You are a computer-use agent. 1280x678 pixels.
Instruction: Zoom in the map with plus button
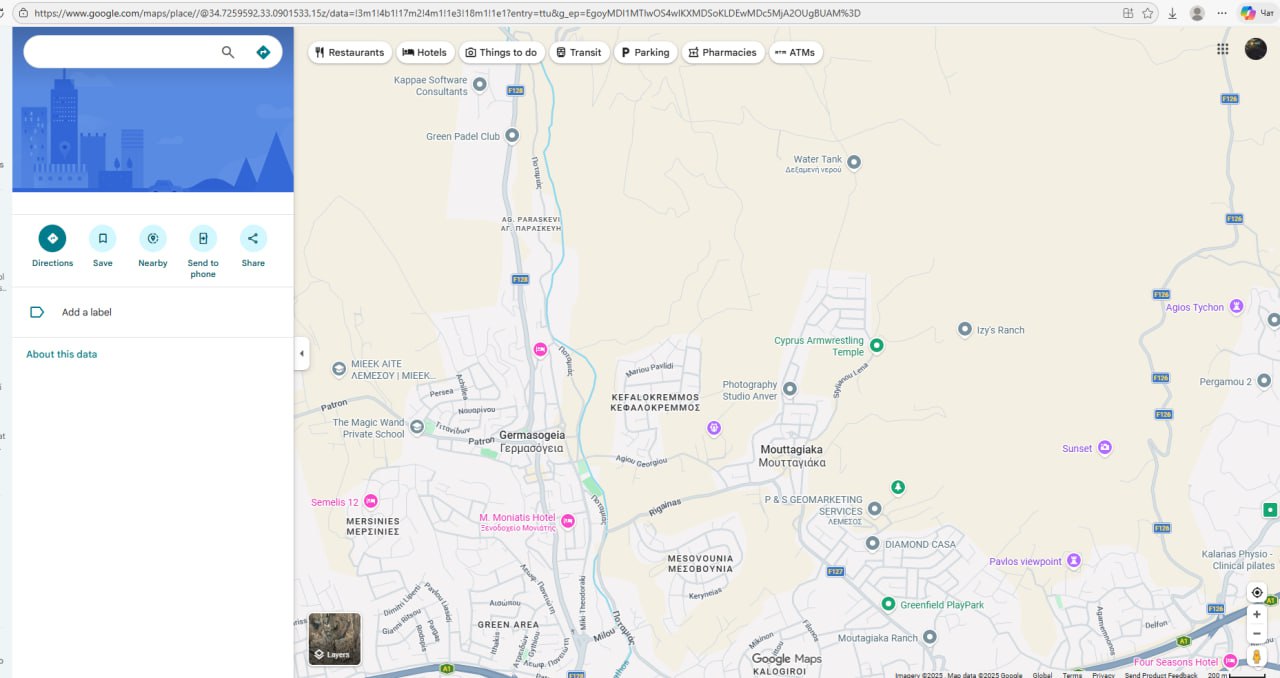(x=1257, y=614)
